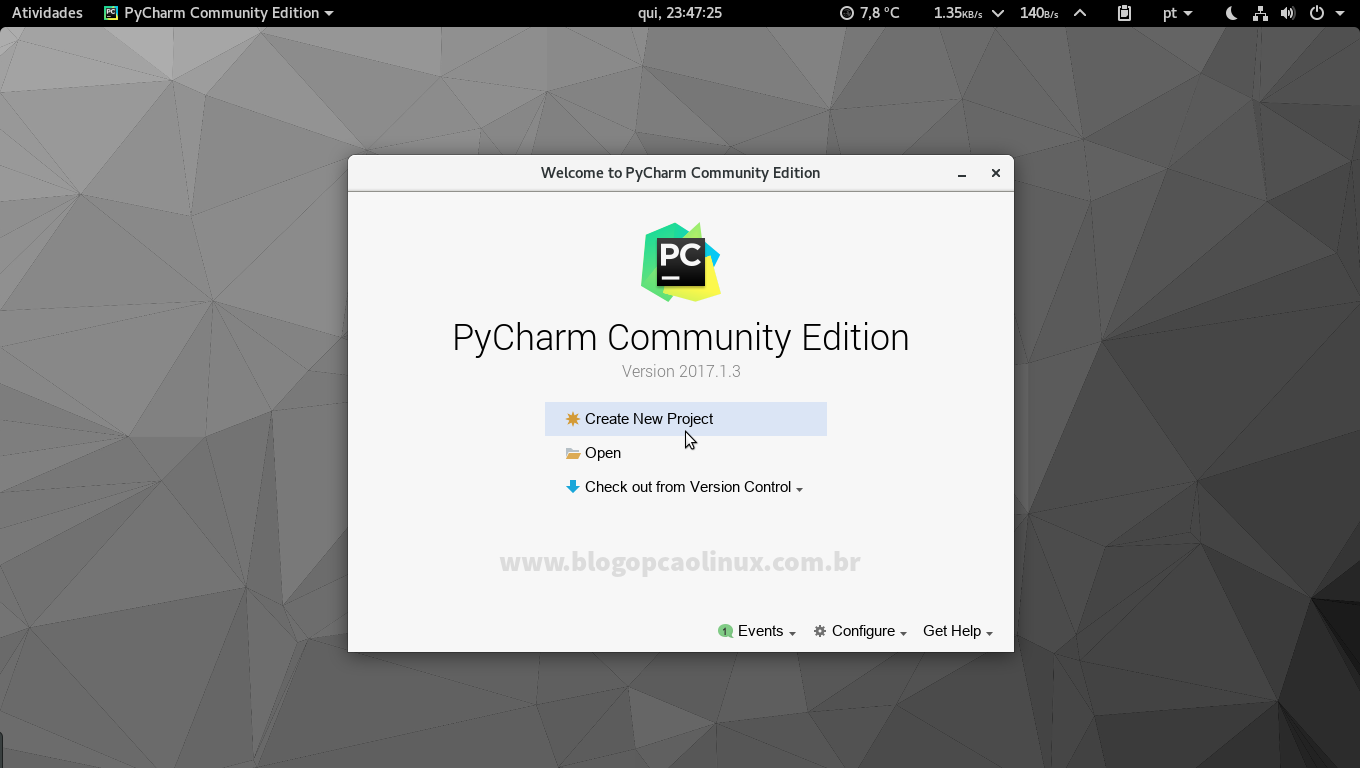Click the Create New Project option
The height and width of the screenshot is (768, 1360).
[x=686, y=419]
